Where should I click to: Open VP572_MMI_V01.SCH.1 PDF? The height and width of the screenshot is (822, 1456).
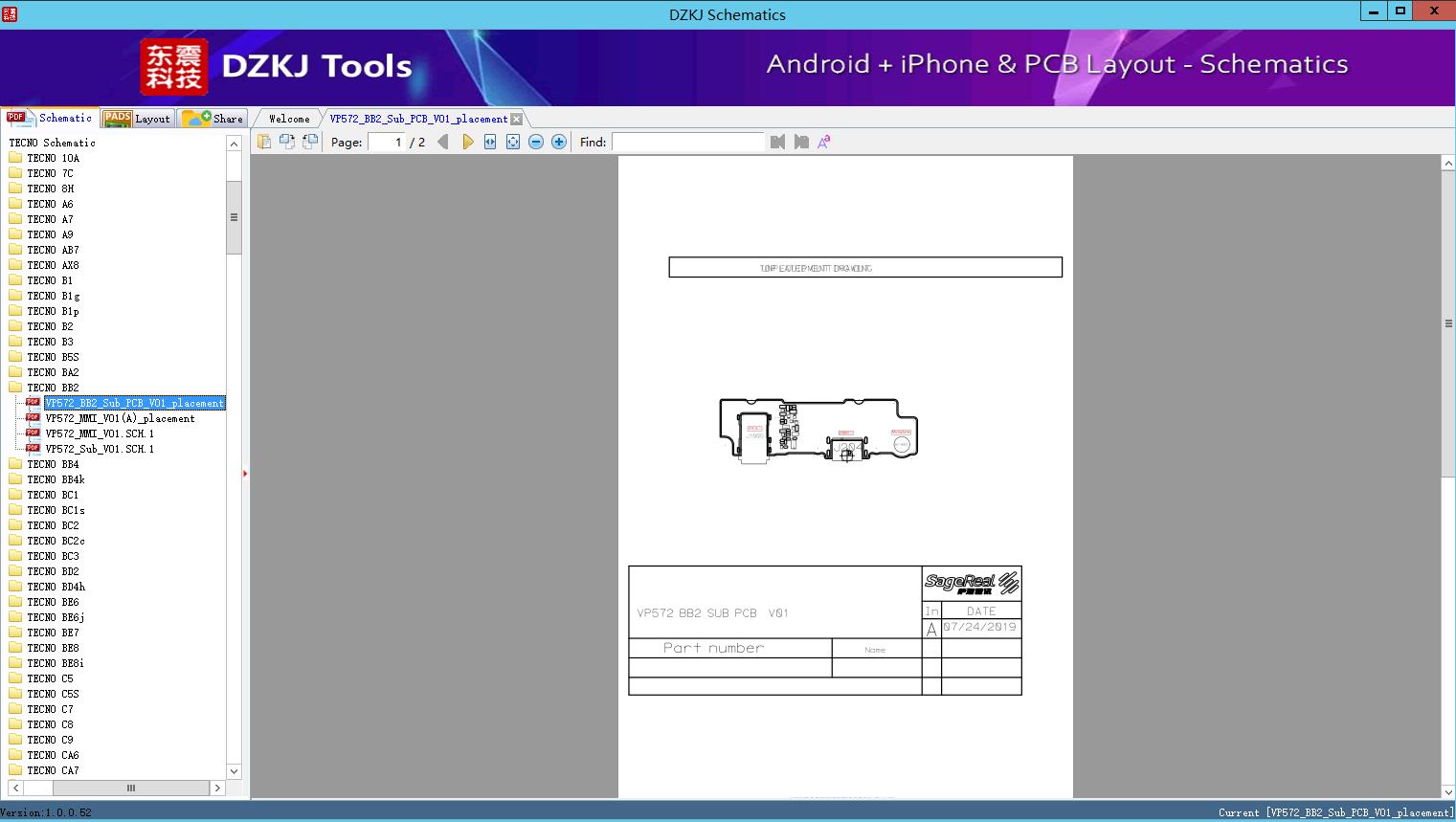[x=100, y=433]
